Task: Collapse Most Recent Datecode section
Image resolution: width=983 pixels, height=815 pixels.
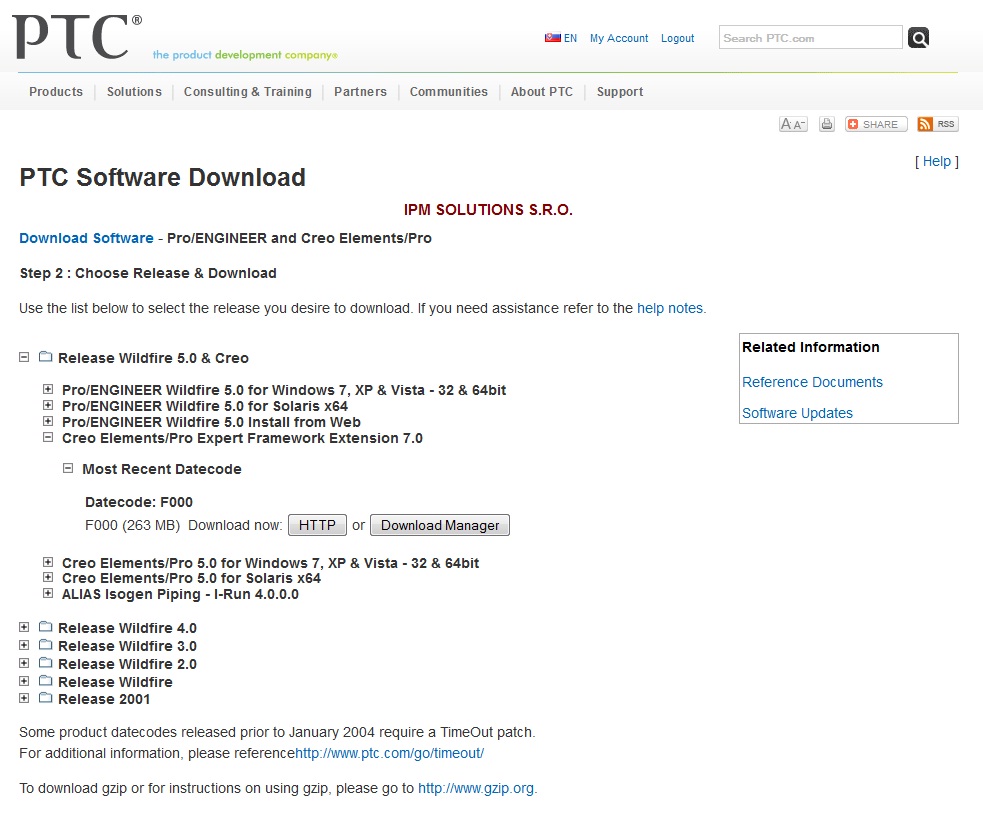Action: pos(68,468)
